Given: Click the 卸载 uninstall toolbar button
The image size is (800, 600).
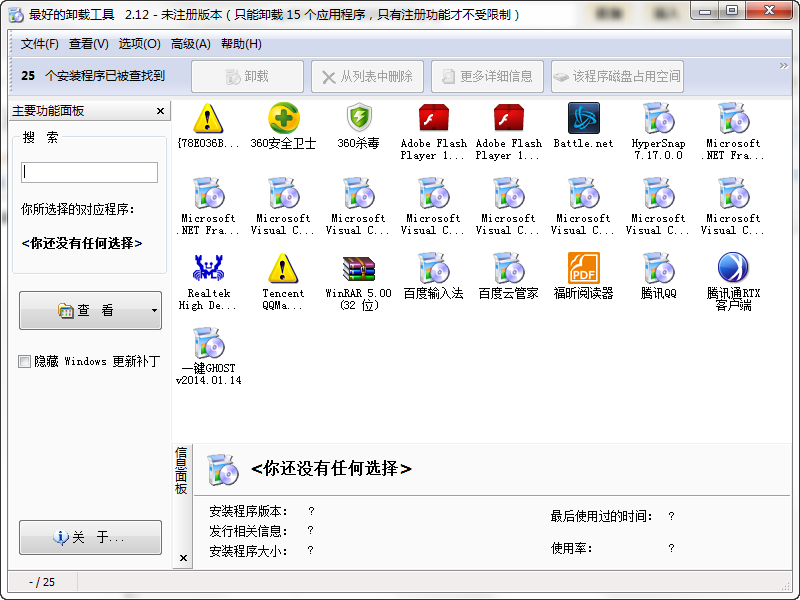Looking at the screenshot, I should [247, 77].
